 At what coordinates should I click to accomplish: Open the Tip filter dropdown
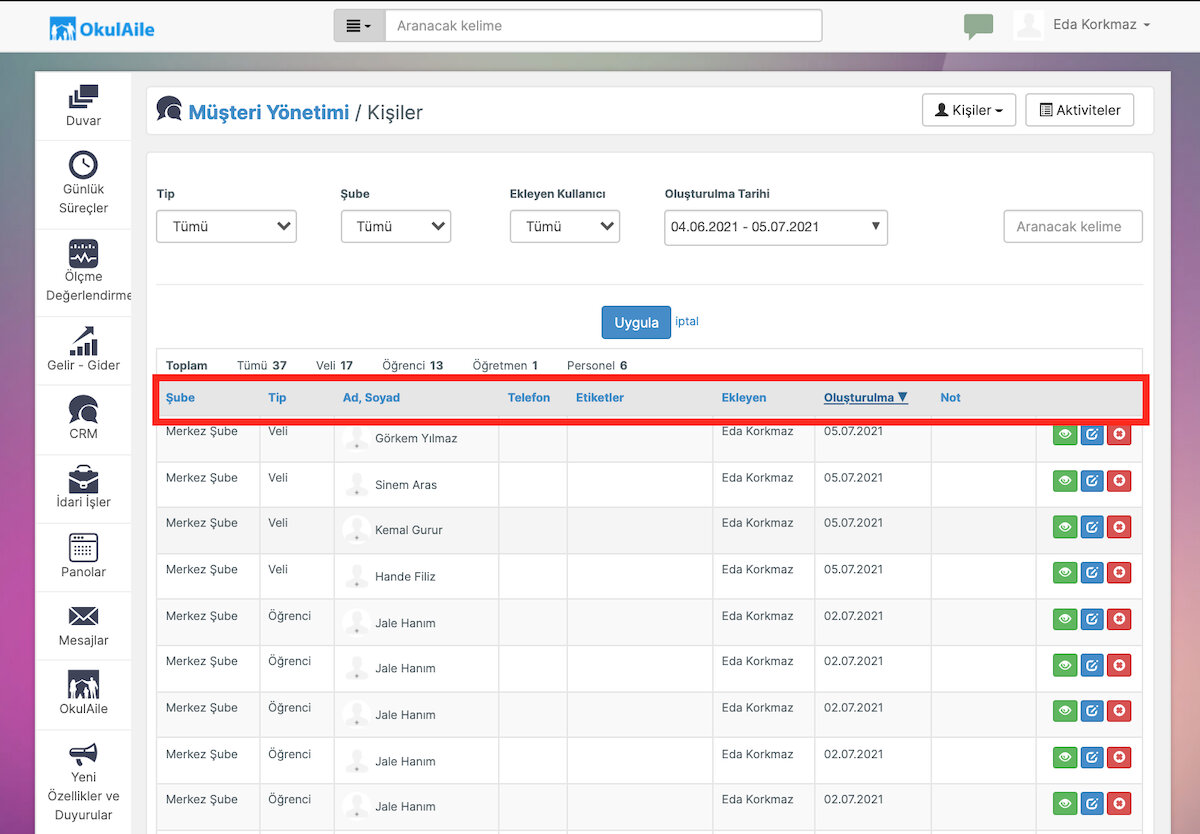(227, 226)
